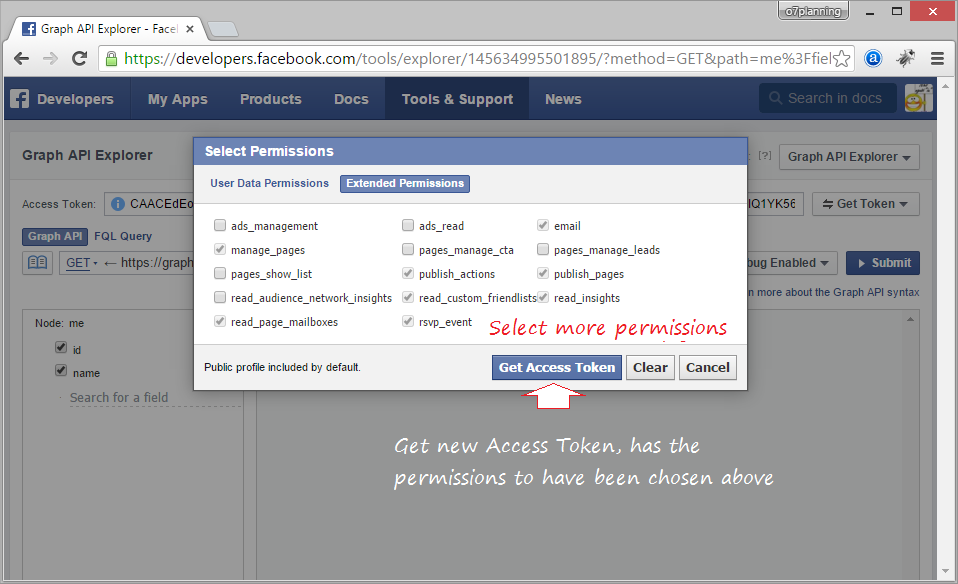The height and width of the screenshot is (584, 958).
Task: Toggle the id field checkbox
Action: (61, 348)
